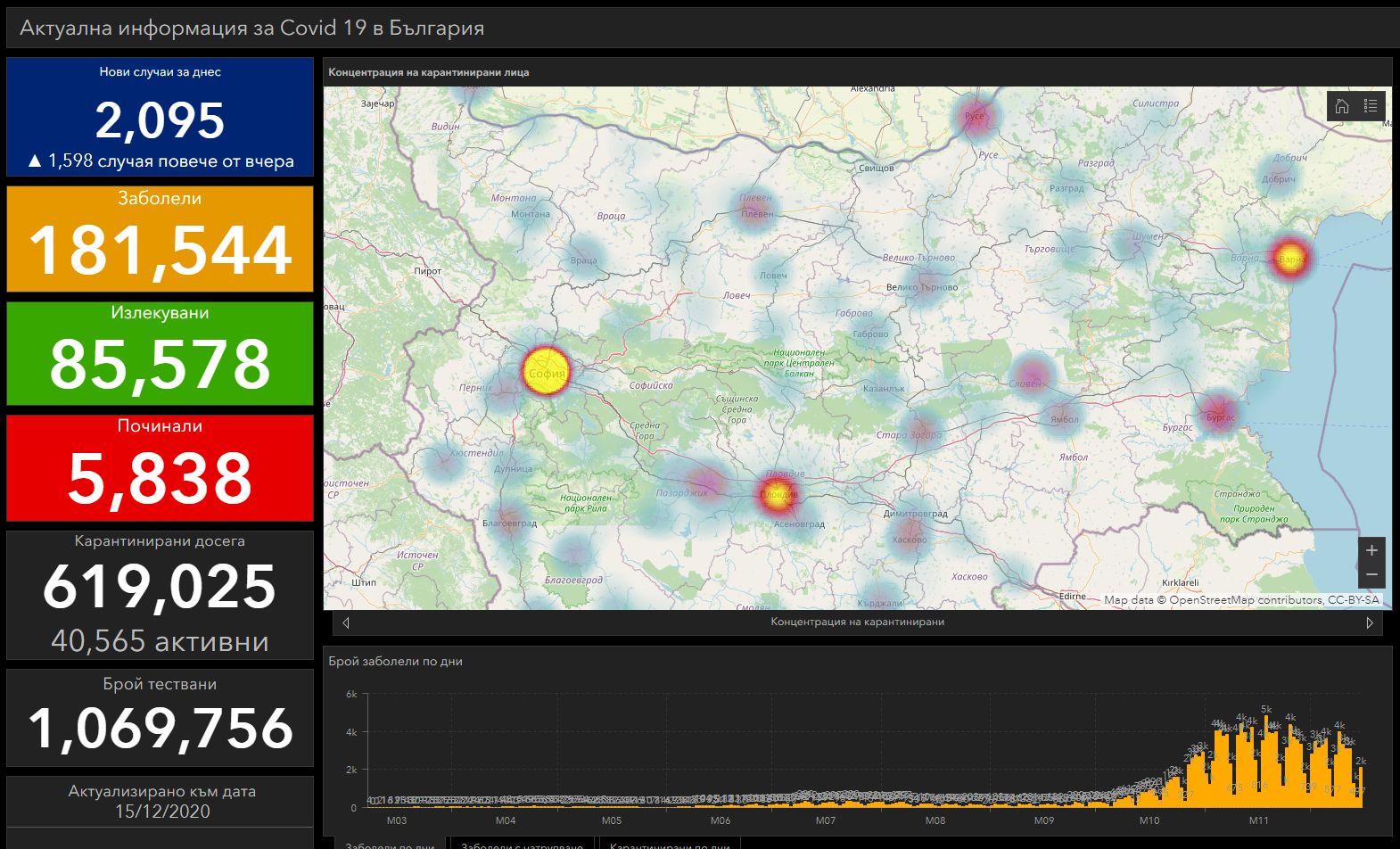Image resolution: width=1400 pixels, height=849 pixels.
Task: Reset map to default home extent
Action: pyautogui.click(x=1341, y=107)
